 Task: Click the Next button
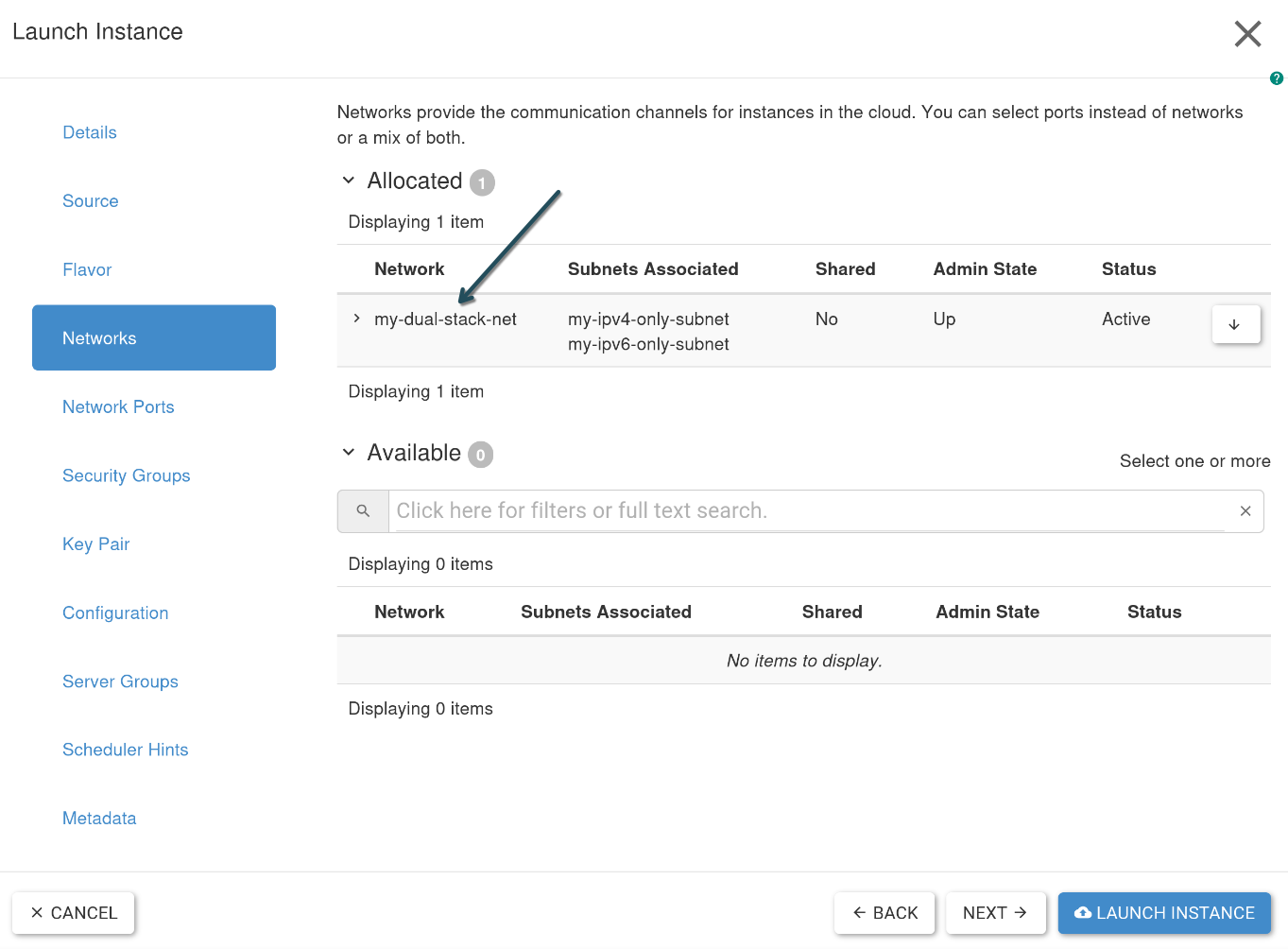(996, 913)
